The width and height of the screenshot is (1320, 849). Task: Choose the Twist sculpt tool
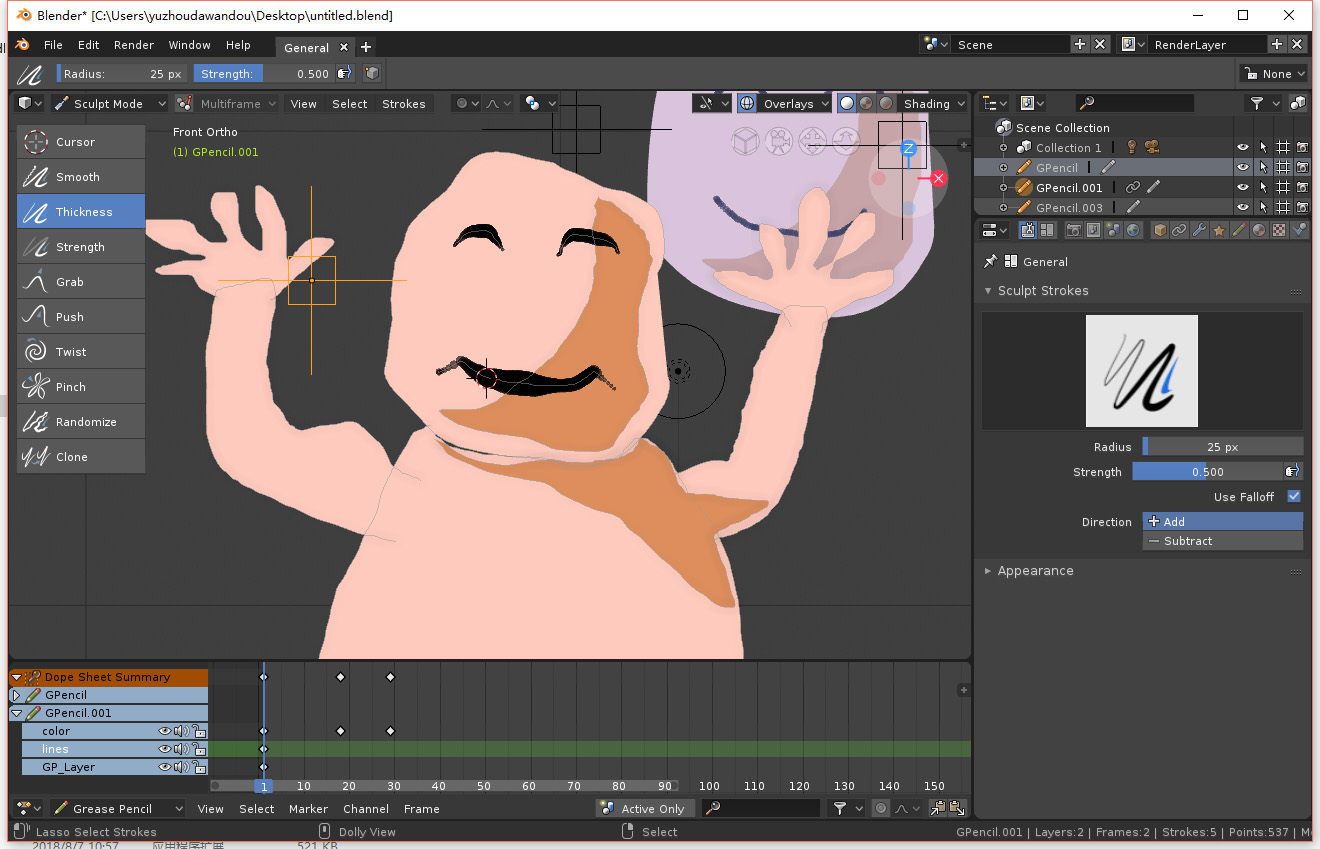tap(80, 352)
